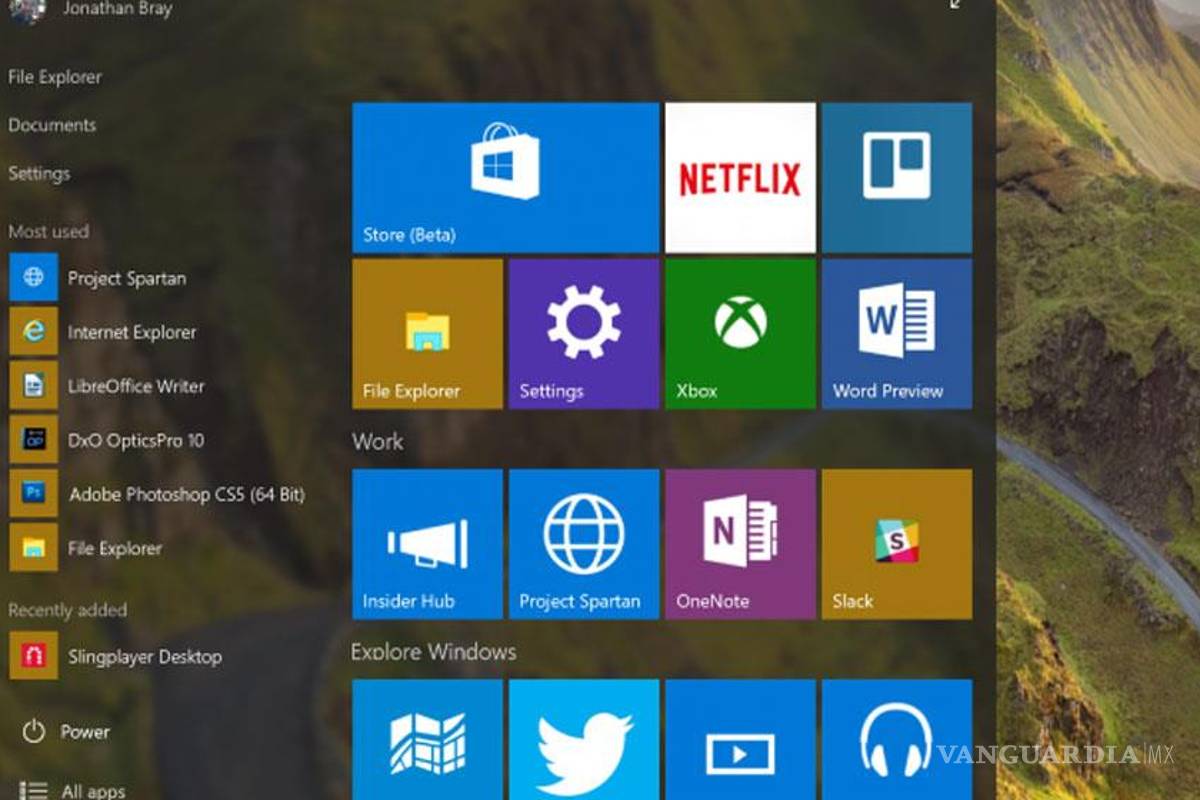Image resolution: width=1200 pixels, height=800 pixels.
Task: Open the Xbox tile
Action: click(x=740, y=333)
